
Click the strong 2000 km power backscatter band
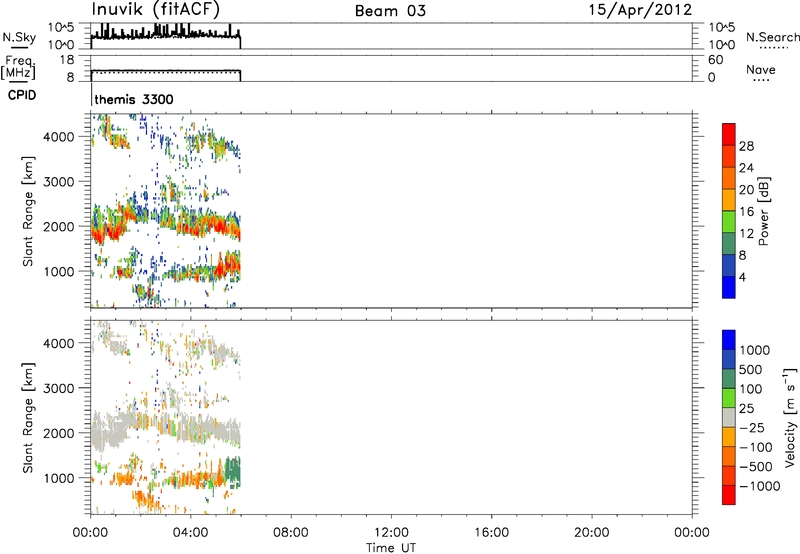pos(166,220)
